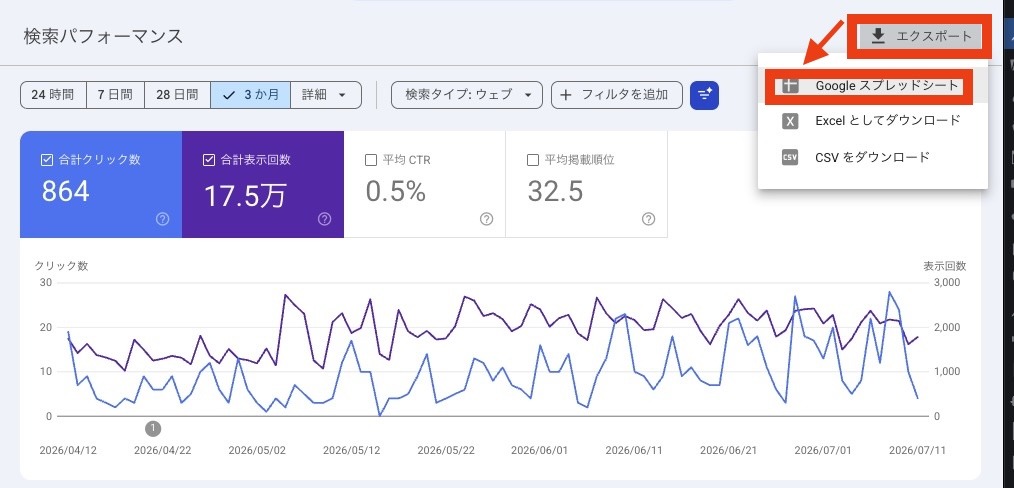Click the Excel X icon
Viewport: 1014px width, 488px height.
790,121
